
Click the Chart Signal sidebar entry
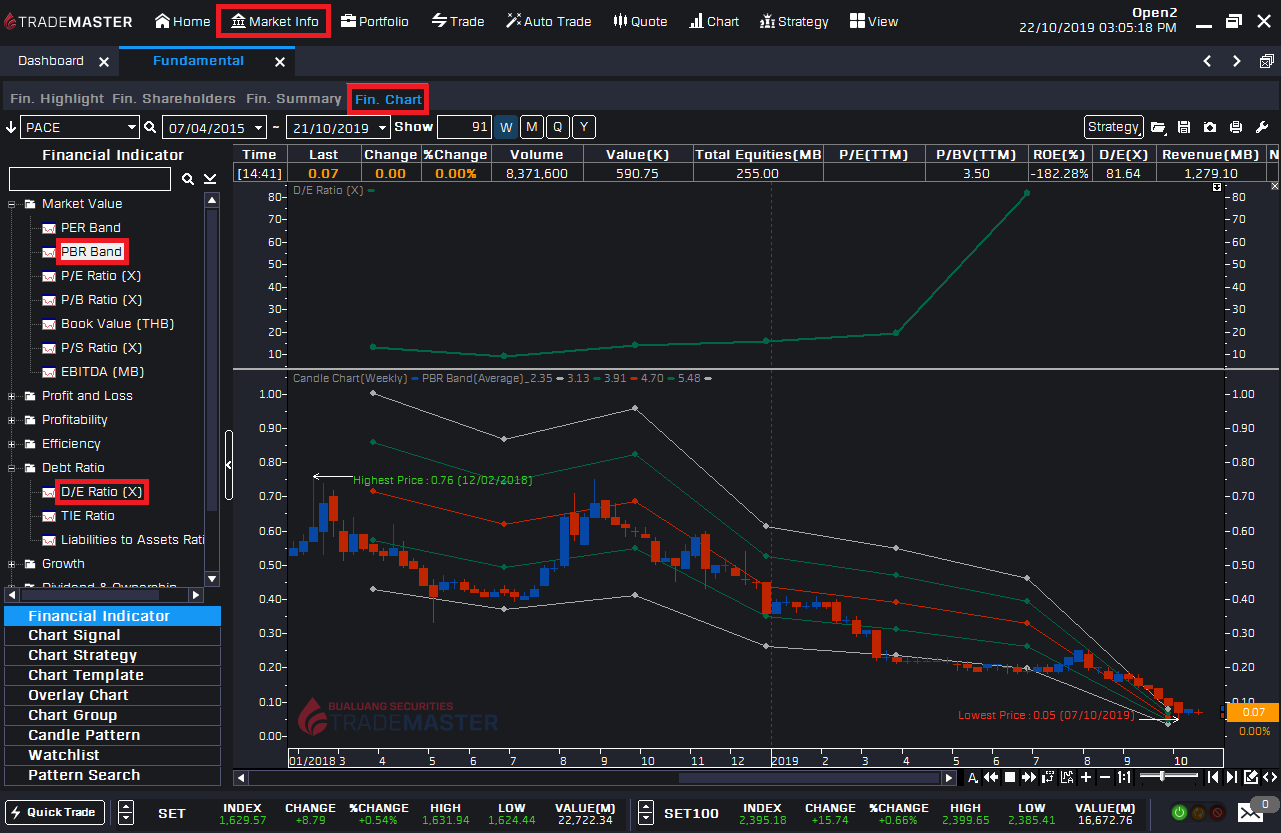tap(74, 634)
